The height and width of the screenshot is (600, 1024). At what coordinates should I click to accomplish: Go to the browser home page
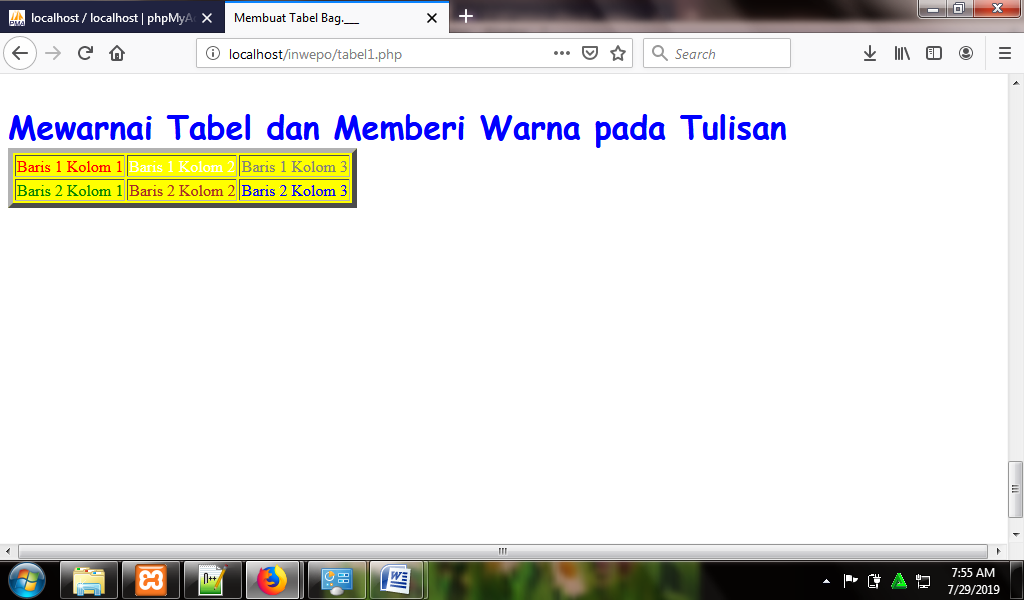[115, 53]
